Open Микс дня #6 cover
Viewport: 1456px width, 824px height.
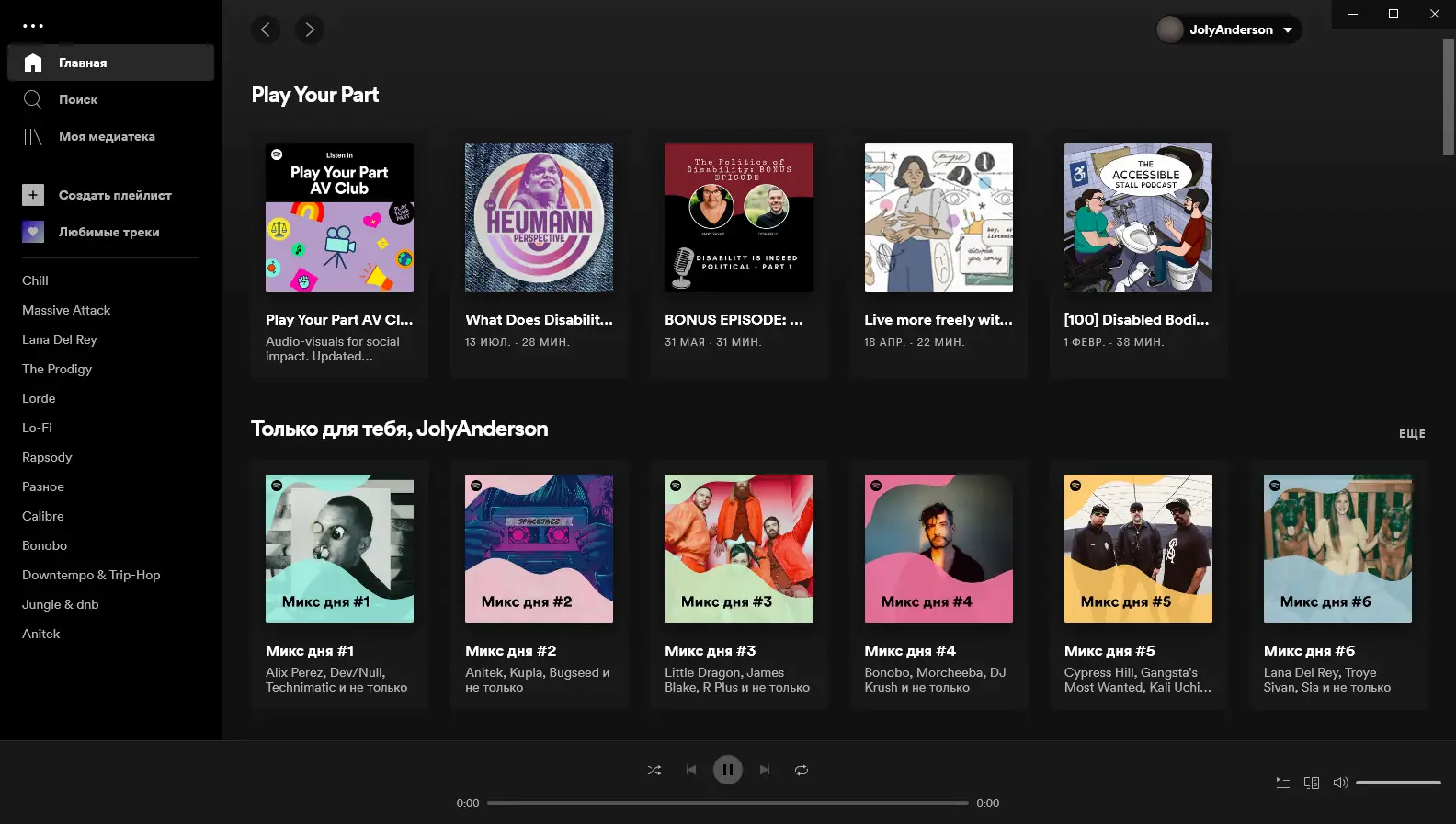coord(1337,548)
